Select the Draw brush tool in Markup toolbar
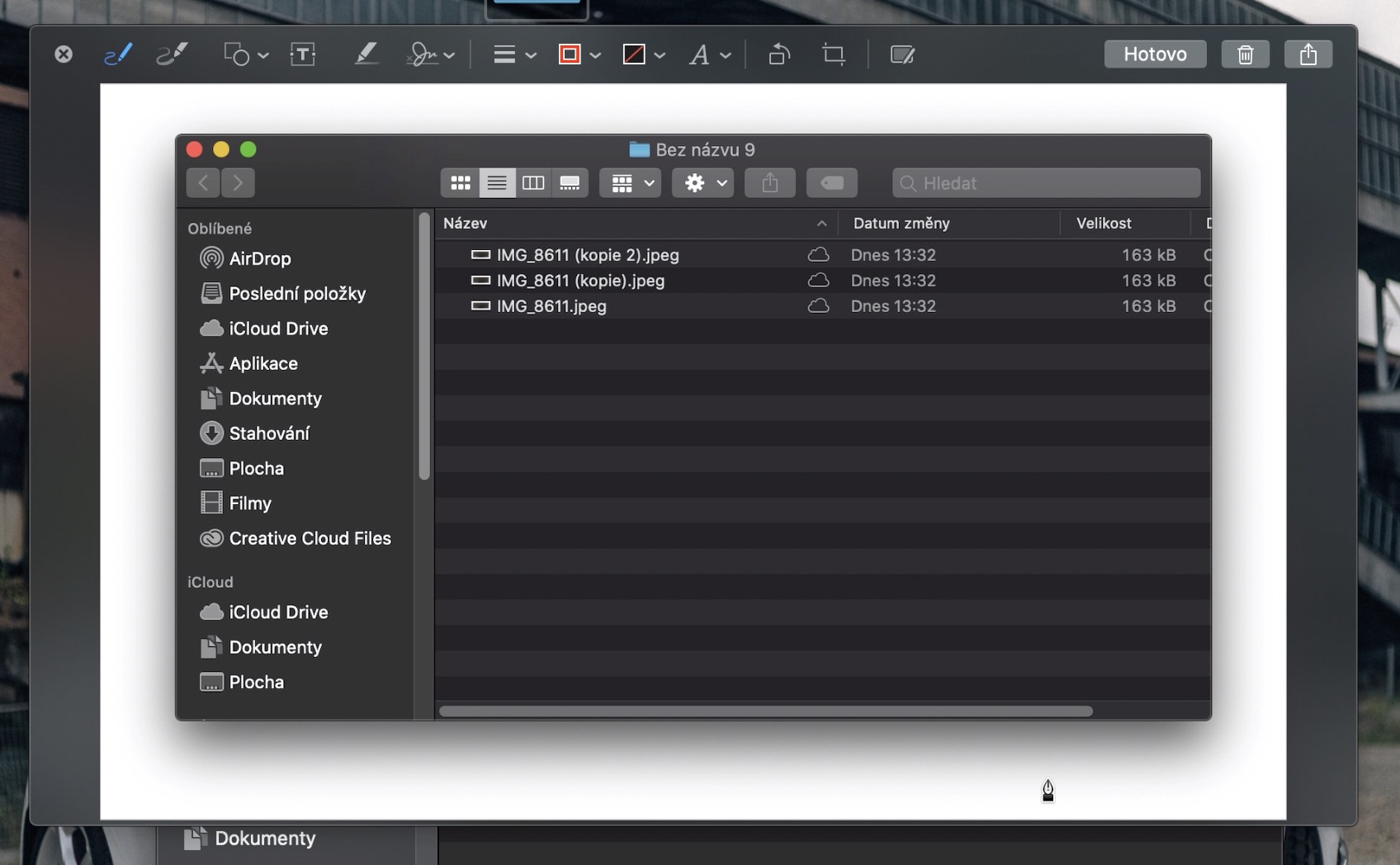This screenshot has height=865, width=1400. [x=173, y=54]
